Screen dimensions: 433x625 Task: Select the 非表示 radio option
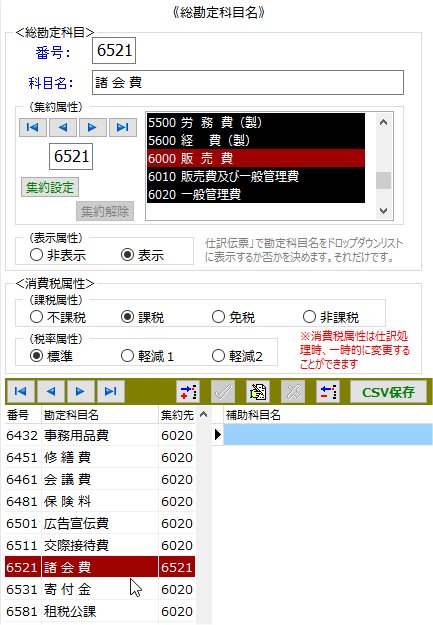[x=58, y=255]
